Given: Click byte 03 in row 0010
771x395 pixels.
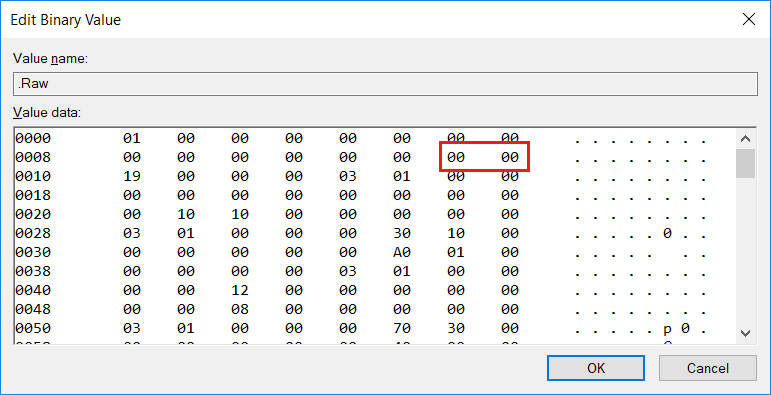Looking at the screenshot, I should click(x=348, y=176).
